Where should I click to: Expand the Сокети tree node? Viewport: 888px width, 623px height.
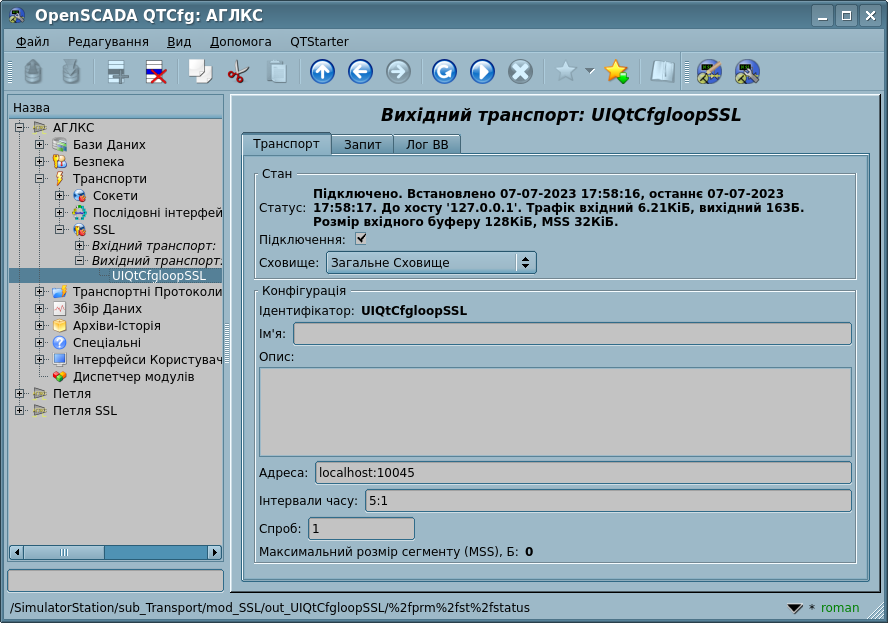[59, 195]
